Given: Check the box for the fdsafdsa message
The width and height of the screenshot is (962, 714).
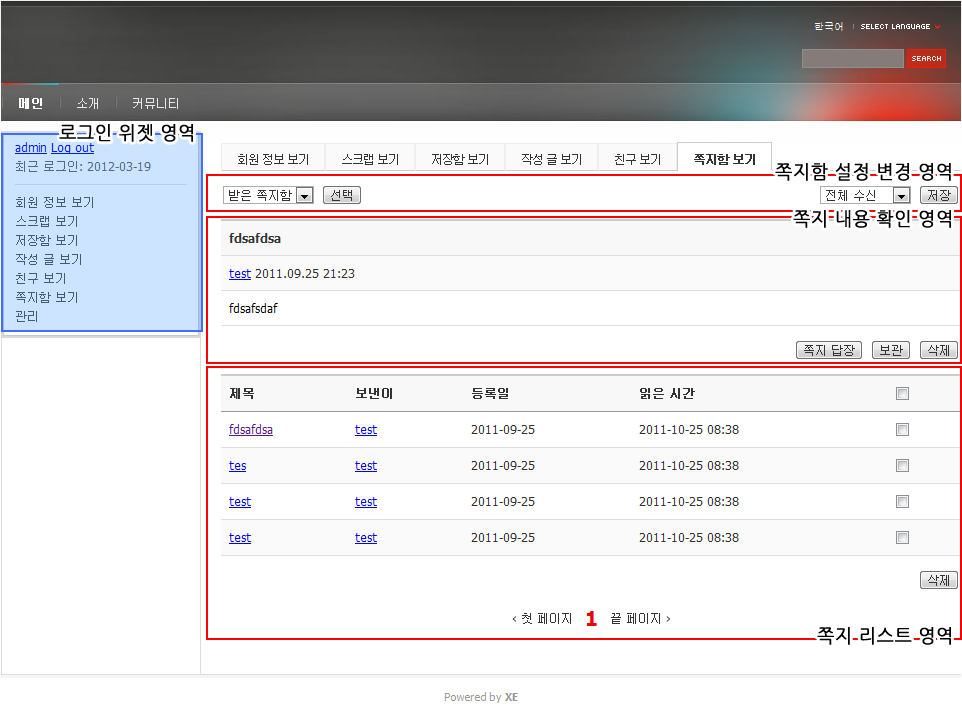Looking at the screenshot, I should (x=902, y=430).
